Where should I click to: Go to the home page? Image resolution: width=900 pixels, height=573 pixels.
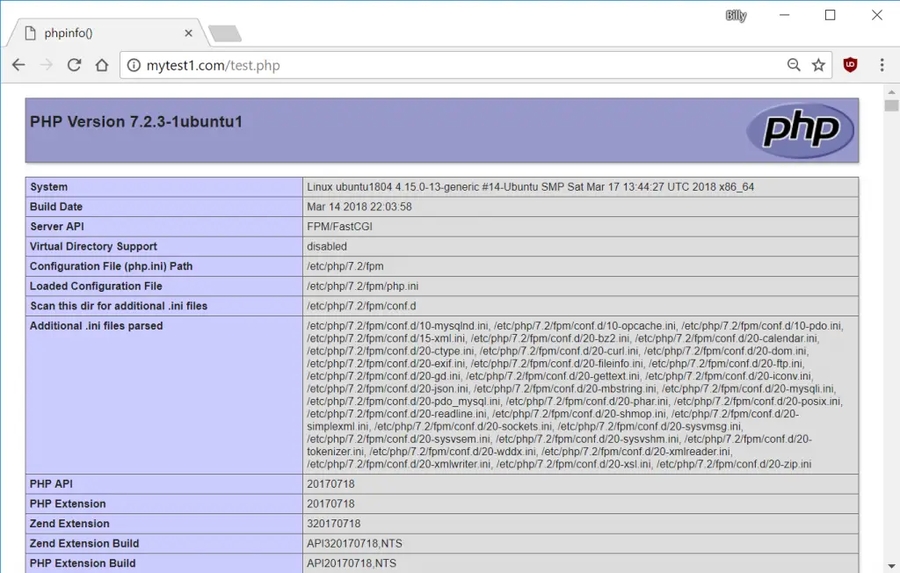tap(101, 65)
